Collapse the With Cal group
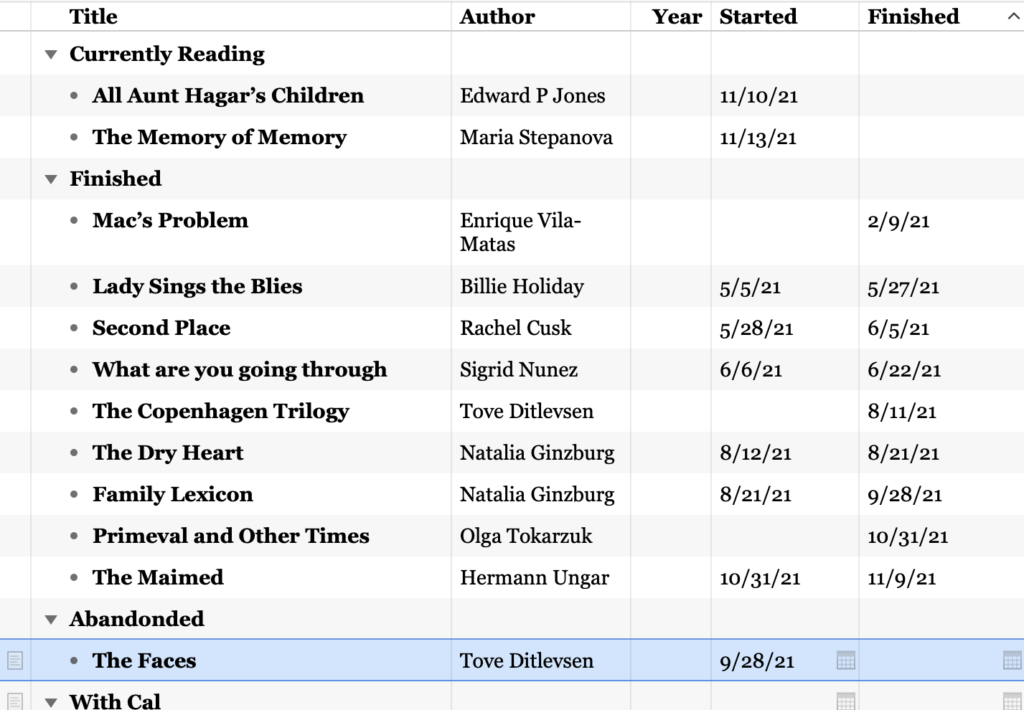Image resolution: width=1024 pixels, height=710 pixels. (x=51, y=702)
